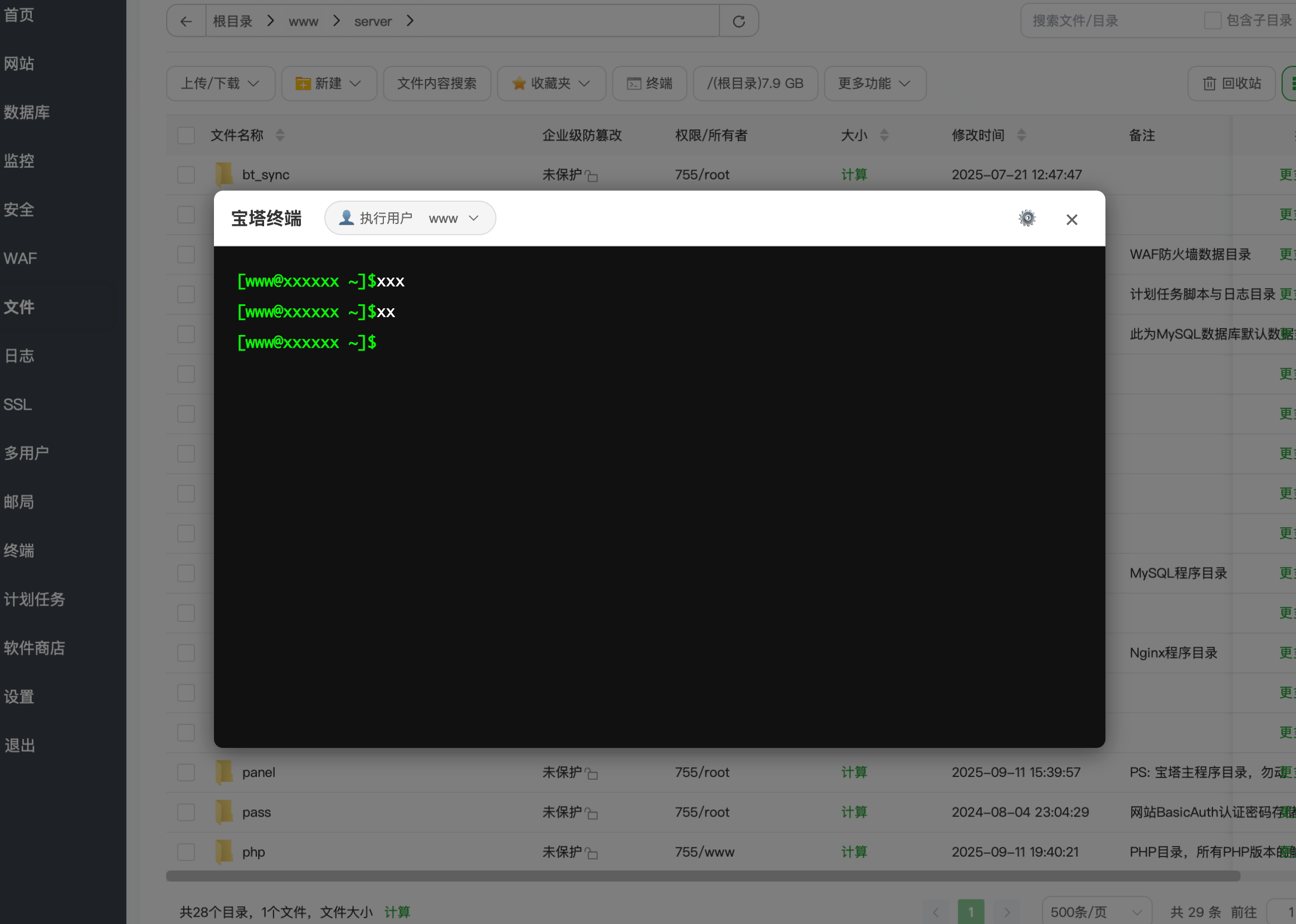Check checkbox in WAF防火墙数据目录 row

[x=186, y=254]
